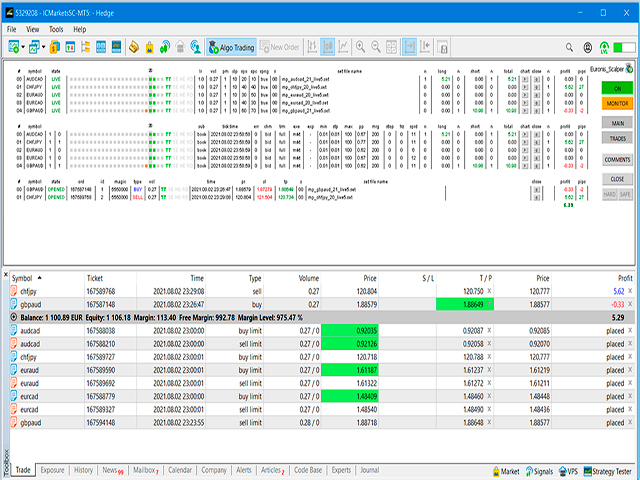Close the chfjpy position with X
Viewport: 640px width, 480px height.
click(x=630, y=291)
